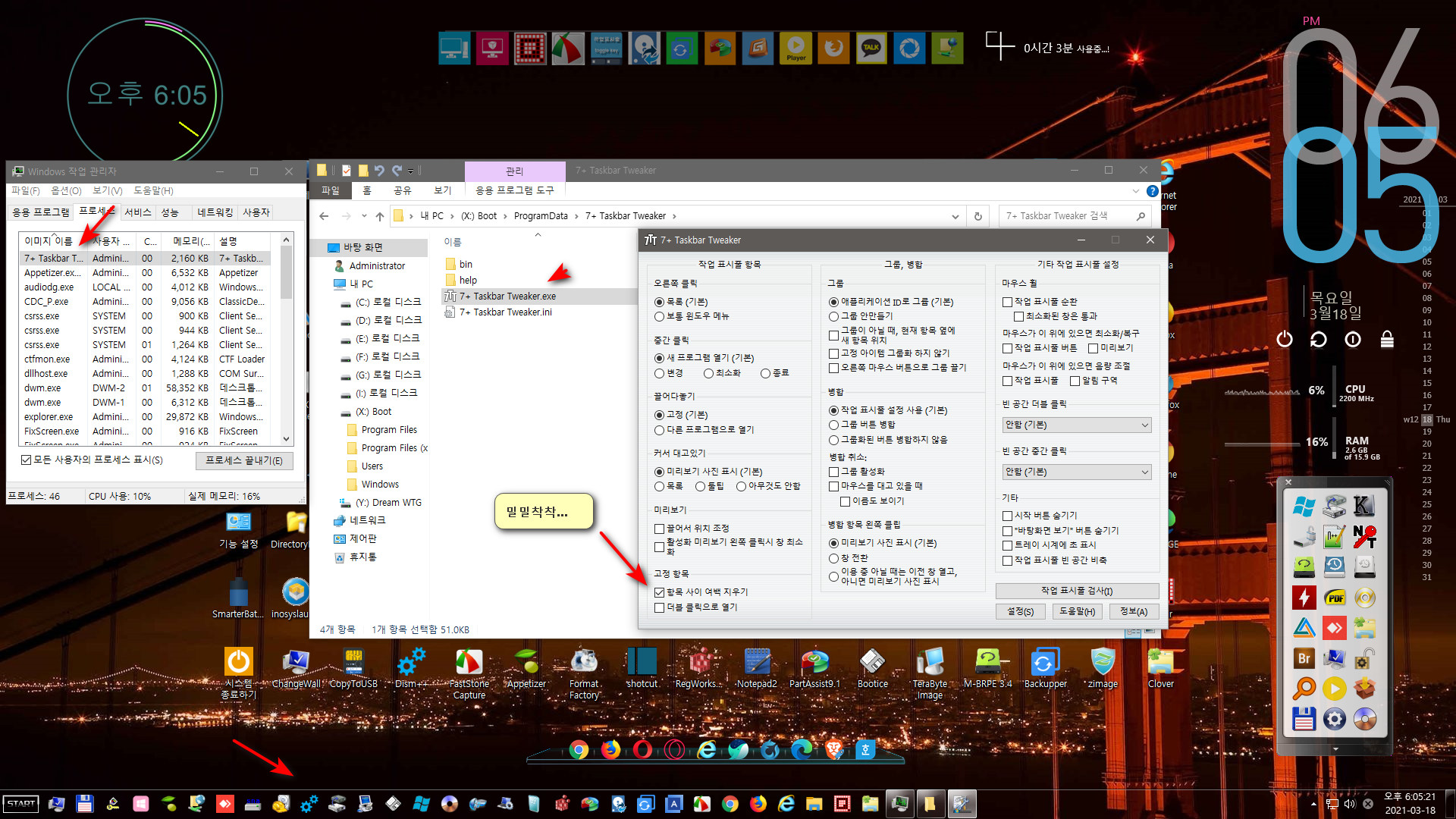
Task: Open the Dism++ gear icon on desktop
Action: click(x=411, y=668)
